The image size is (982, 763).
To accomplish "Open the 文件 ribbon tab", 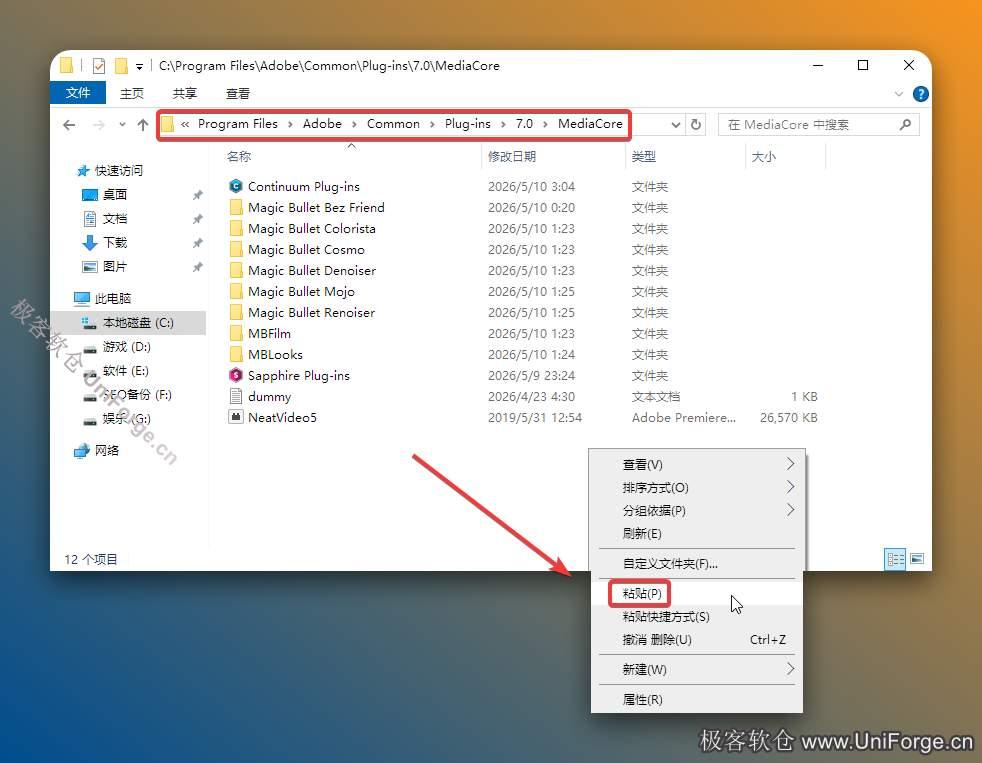I will pyautogui.click(x=78, y=93).
